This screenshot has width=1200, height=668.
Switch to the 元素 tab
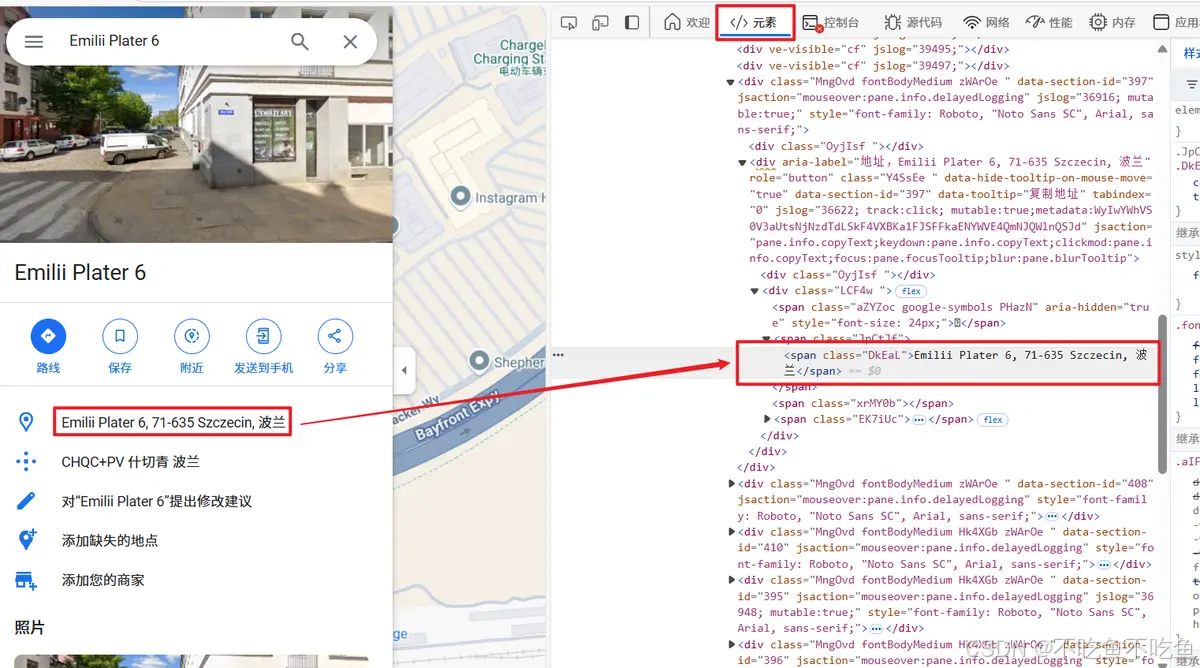pos(754,22)
